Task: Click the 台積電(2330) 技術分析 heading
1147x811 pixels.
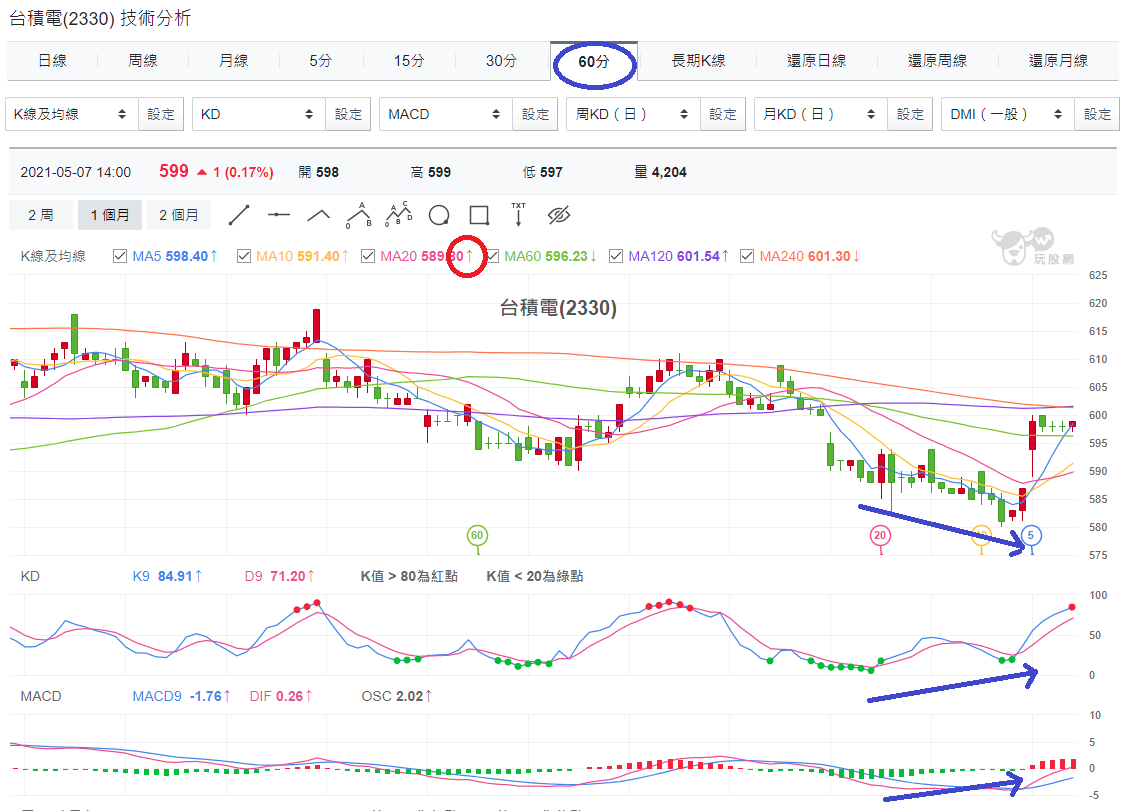Action: (100, 18)
